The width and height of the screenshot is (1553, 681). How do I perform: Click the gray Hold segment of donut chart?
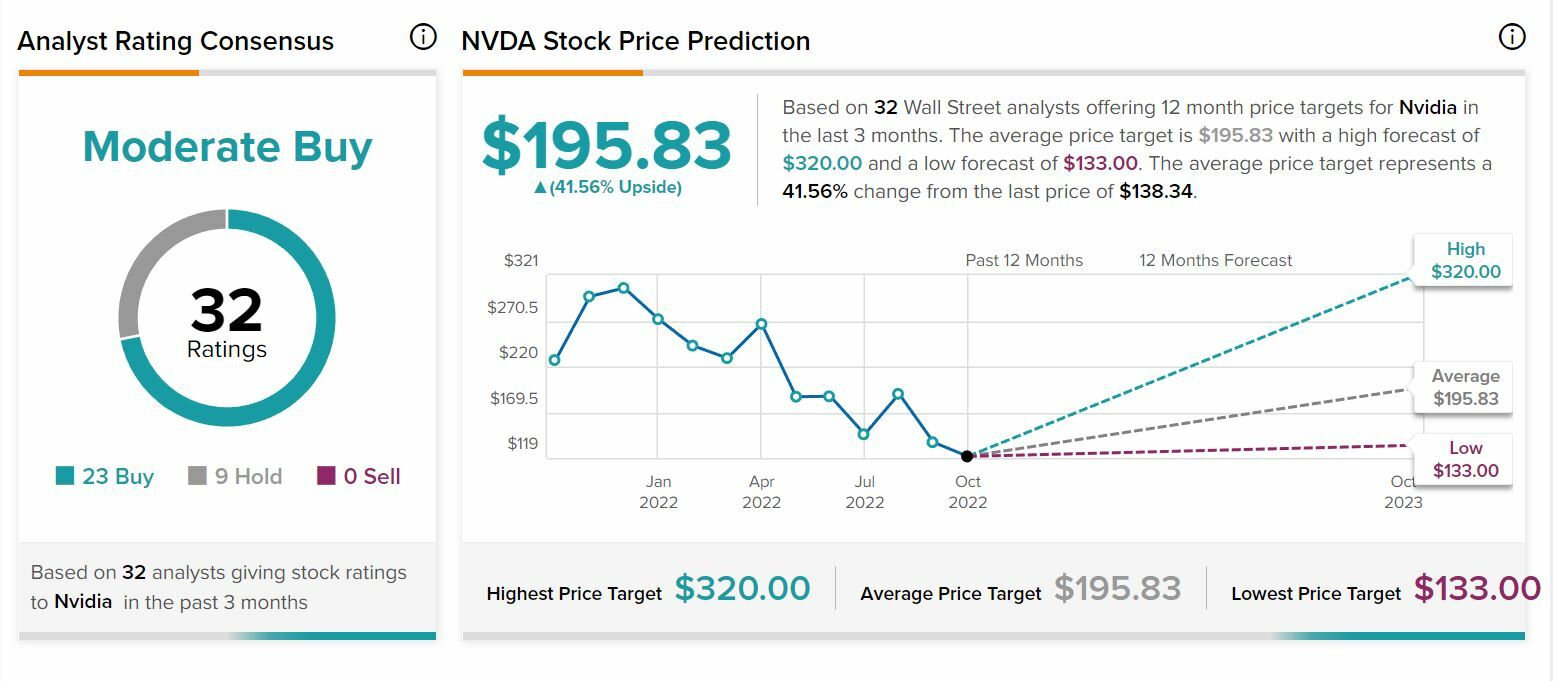(x=150, y=270)
